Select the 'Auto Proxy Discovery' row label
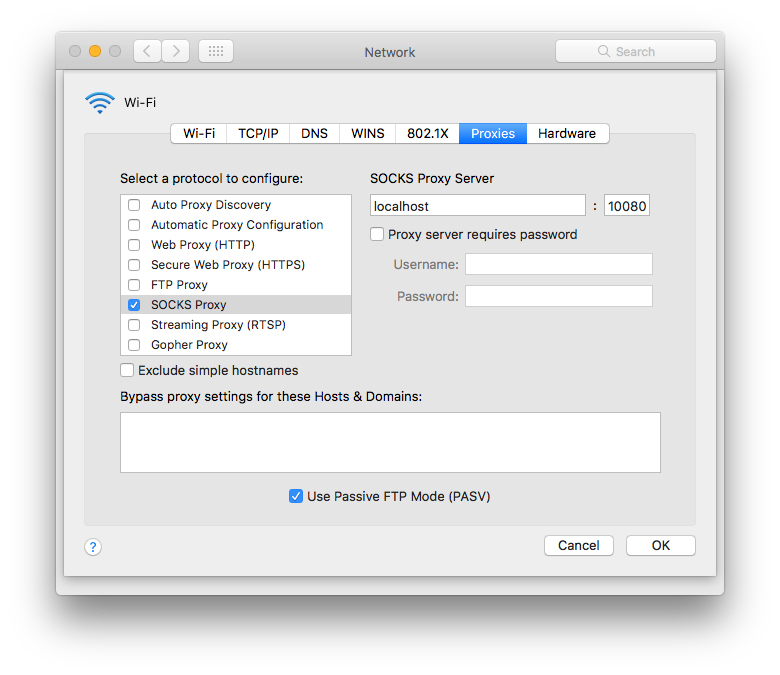 pos(211,205)
